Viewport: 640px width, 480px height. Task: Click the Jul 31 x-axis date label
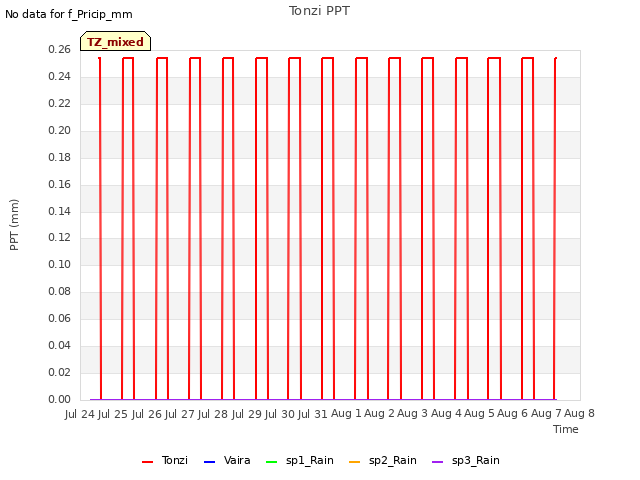coord(313,414)
